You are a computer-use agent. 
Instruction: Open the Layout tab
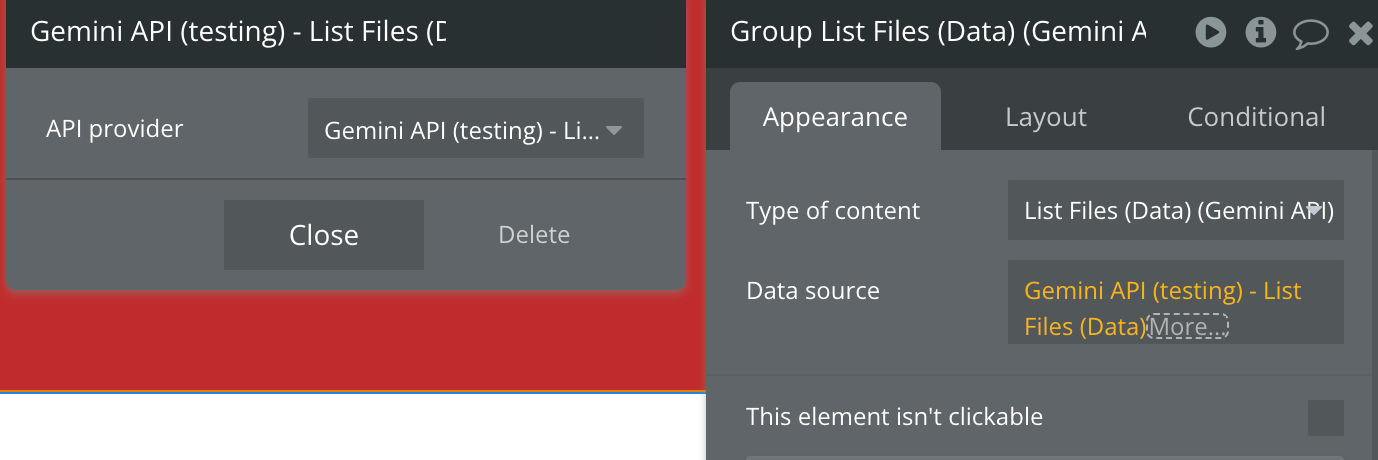click(1045, 117)
